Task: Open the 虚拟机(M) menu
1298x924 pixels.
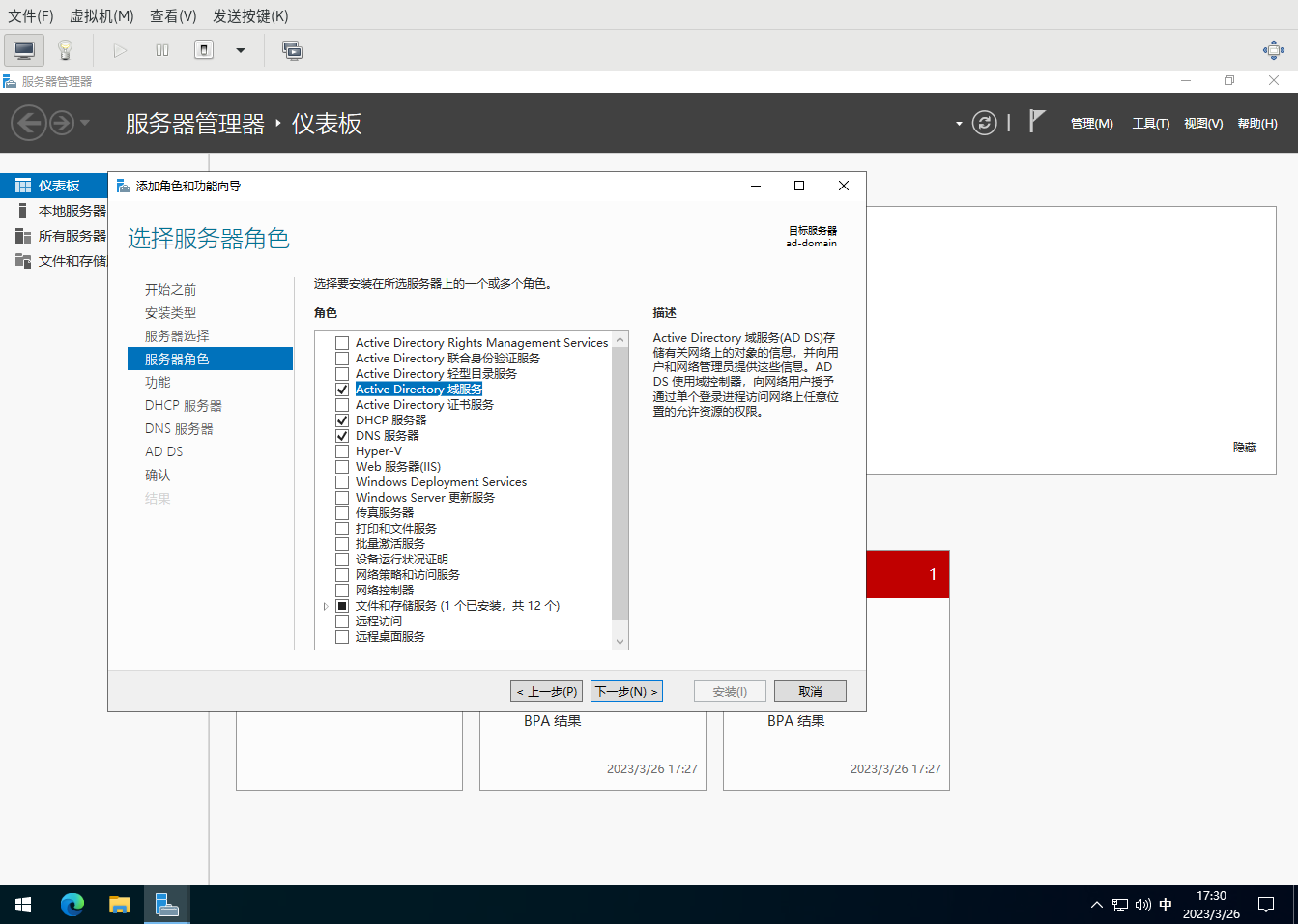Action: (101, 15)
